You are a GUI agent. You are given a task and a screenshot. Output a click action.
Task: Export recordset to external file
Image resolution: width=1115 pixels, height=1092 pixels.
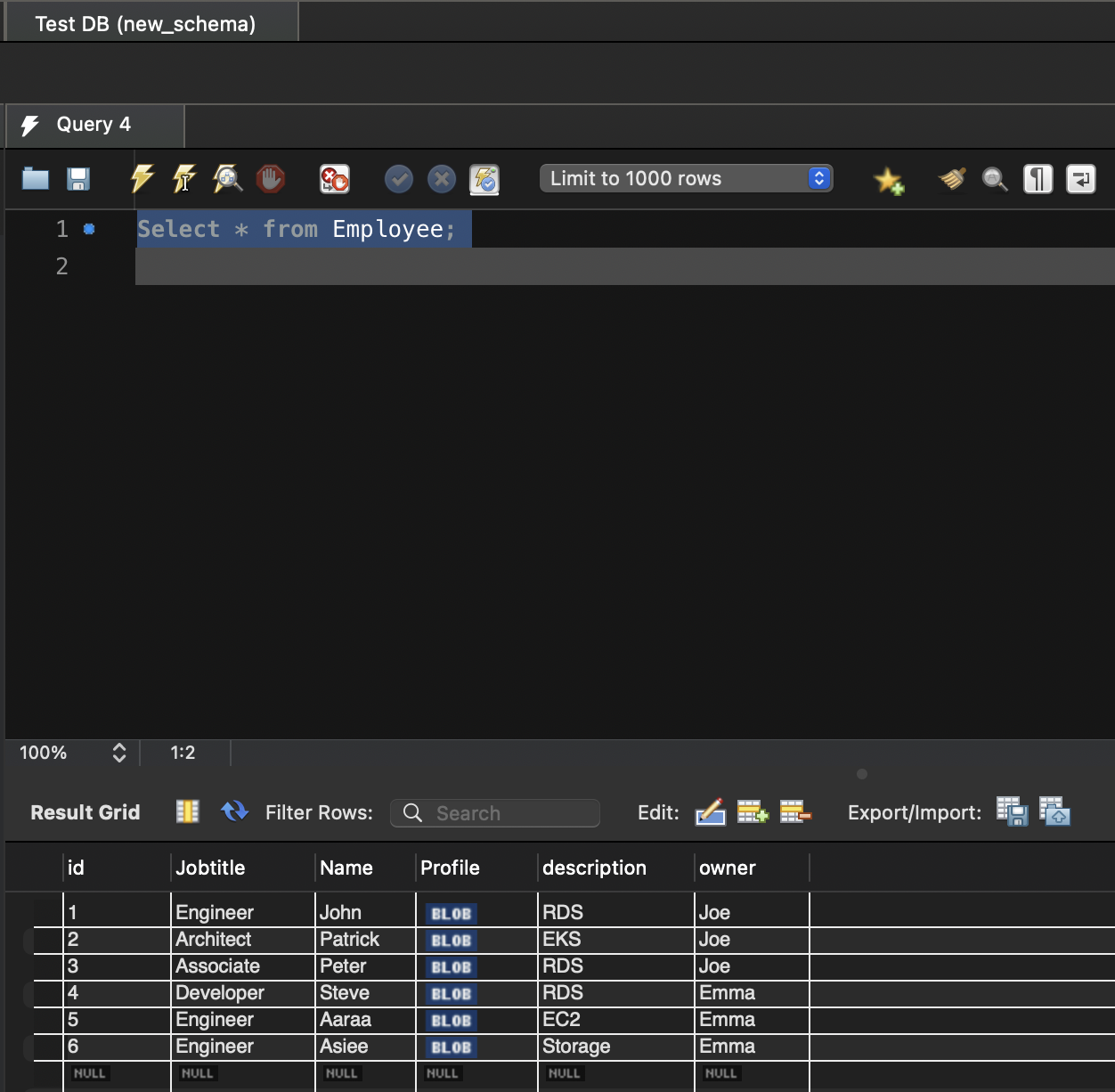[1012, 811]
